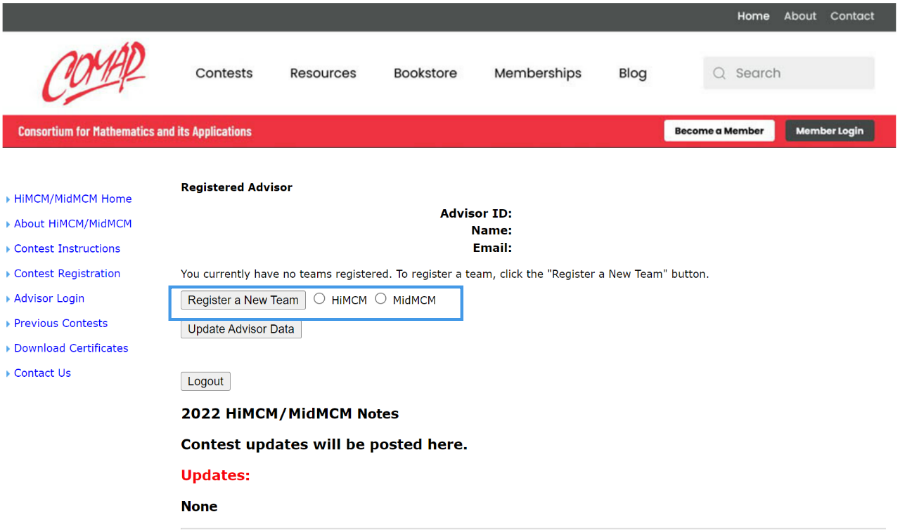Viewport: 900px width, 532px height.
Task: Click the COMAP logo
Action: pyautogui.click(x=94, y=73)
